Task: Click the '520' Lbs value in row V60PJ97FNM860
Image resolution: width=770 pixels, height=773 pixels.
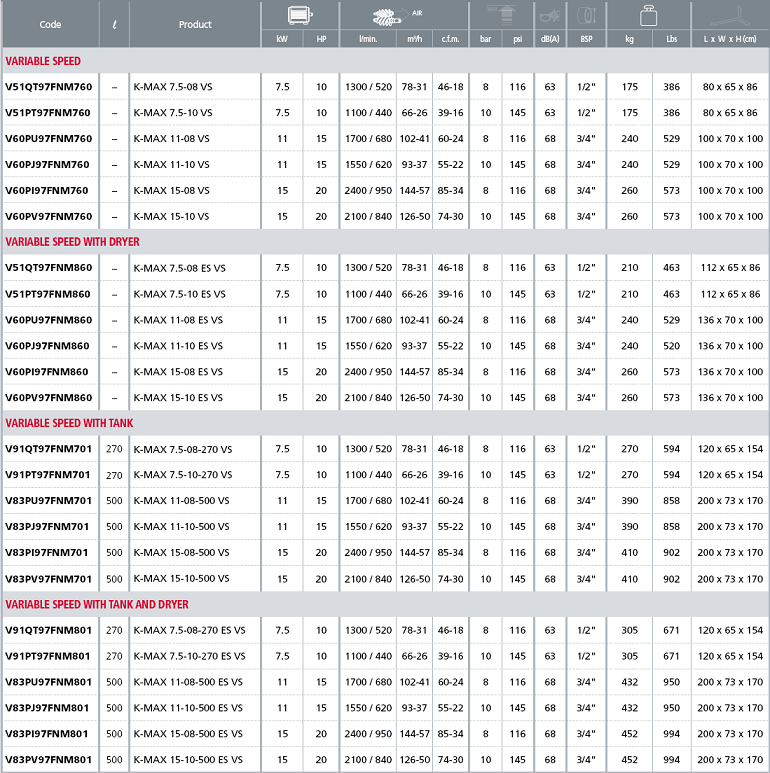Action: 671,346
